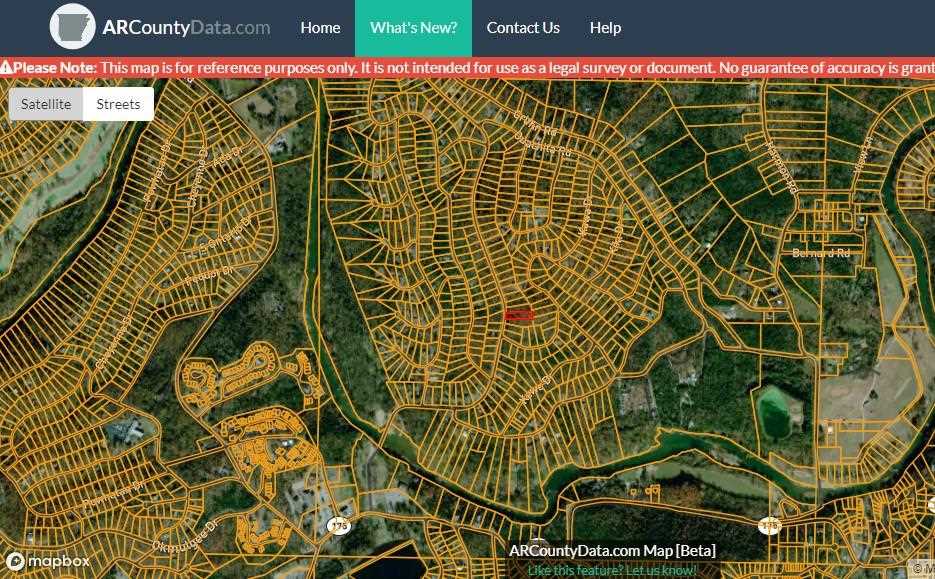Open the Home page
This screenshot has height=579, width=935.
320,28
